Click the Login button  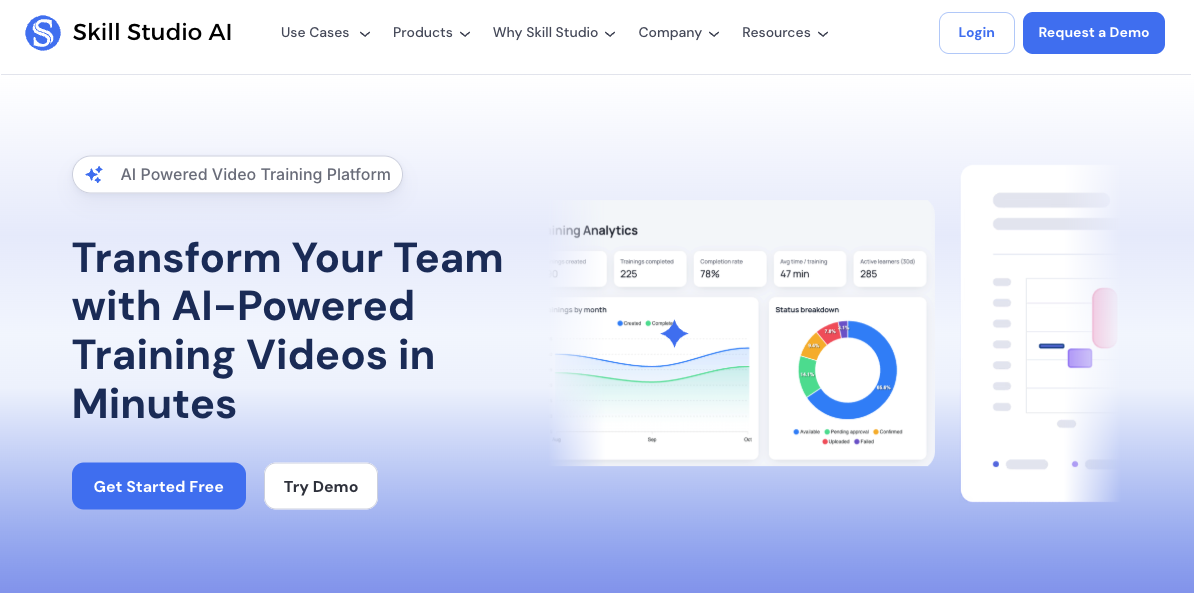tap(976, 33)
